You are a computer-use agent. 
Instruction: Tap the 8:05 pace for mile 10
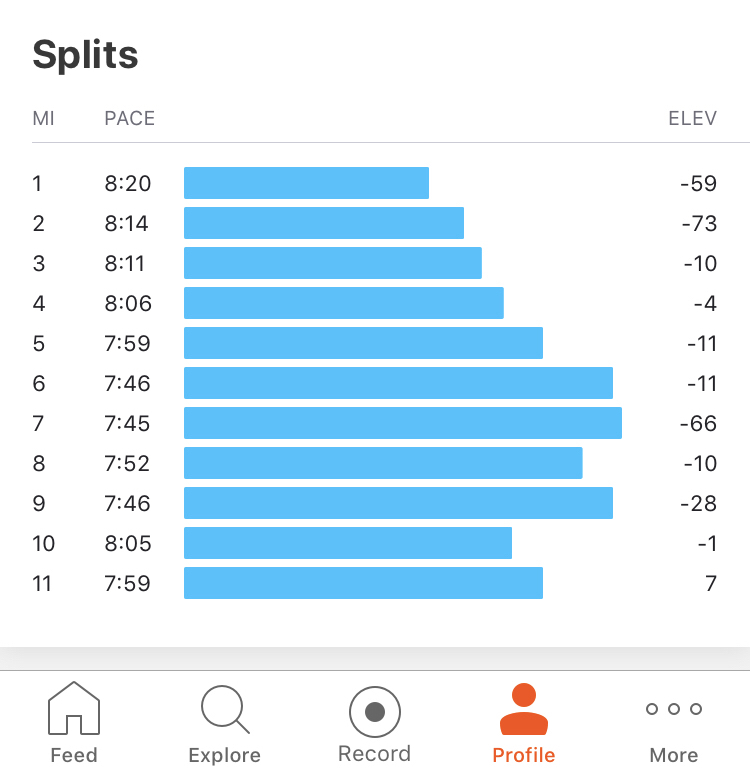[127, 543]
